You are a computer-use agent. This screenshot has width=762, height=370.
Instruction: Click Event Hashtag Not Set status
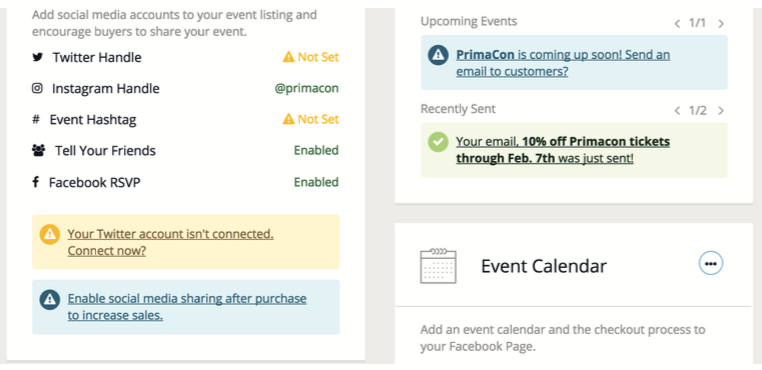pos(311,119)
